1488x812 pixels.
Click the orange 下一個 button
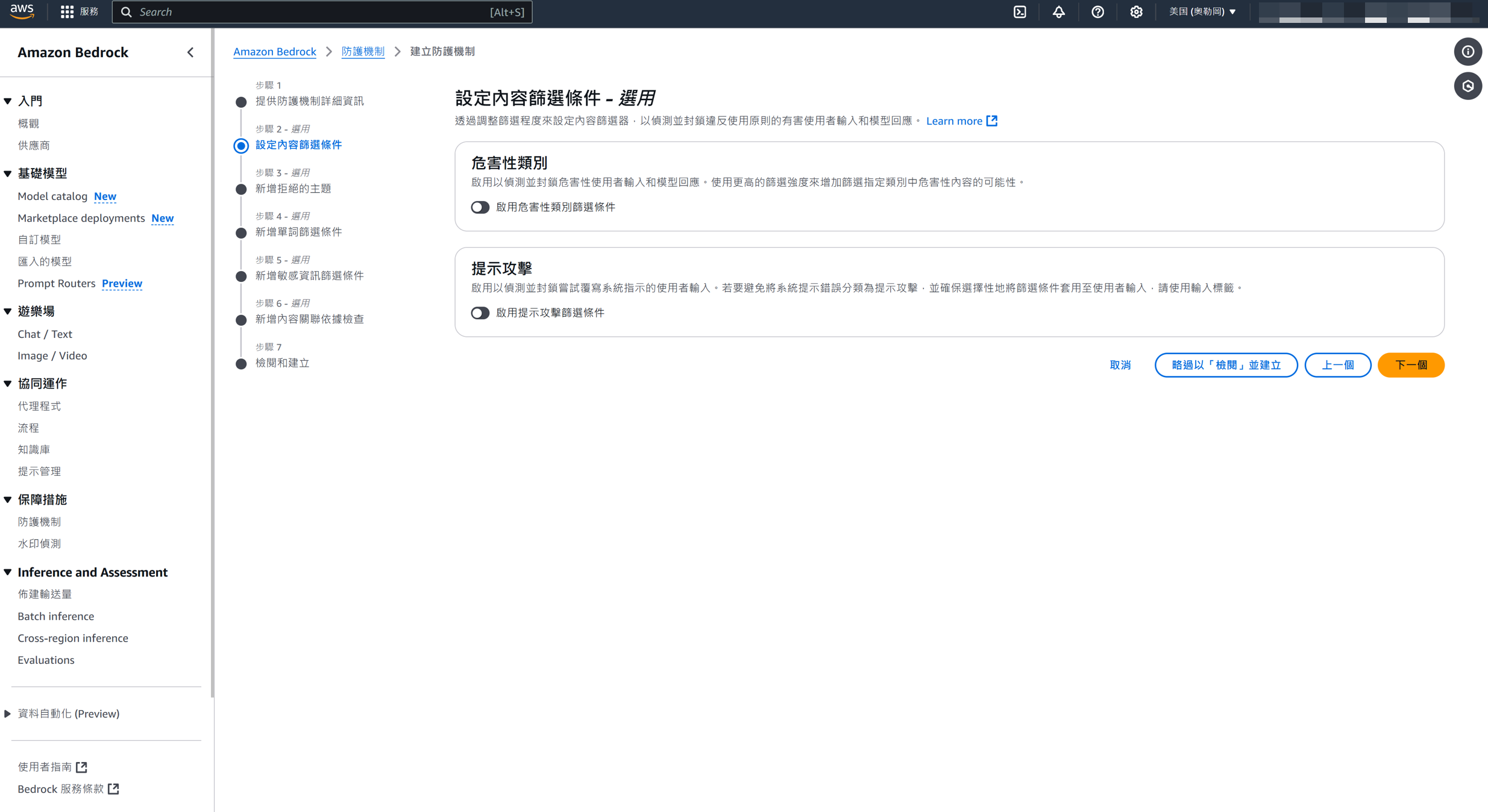pyautogui.click(x=1410, y=365)
